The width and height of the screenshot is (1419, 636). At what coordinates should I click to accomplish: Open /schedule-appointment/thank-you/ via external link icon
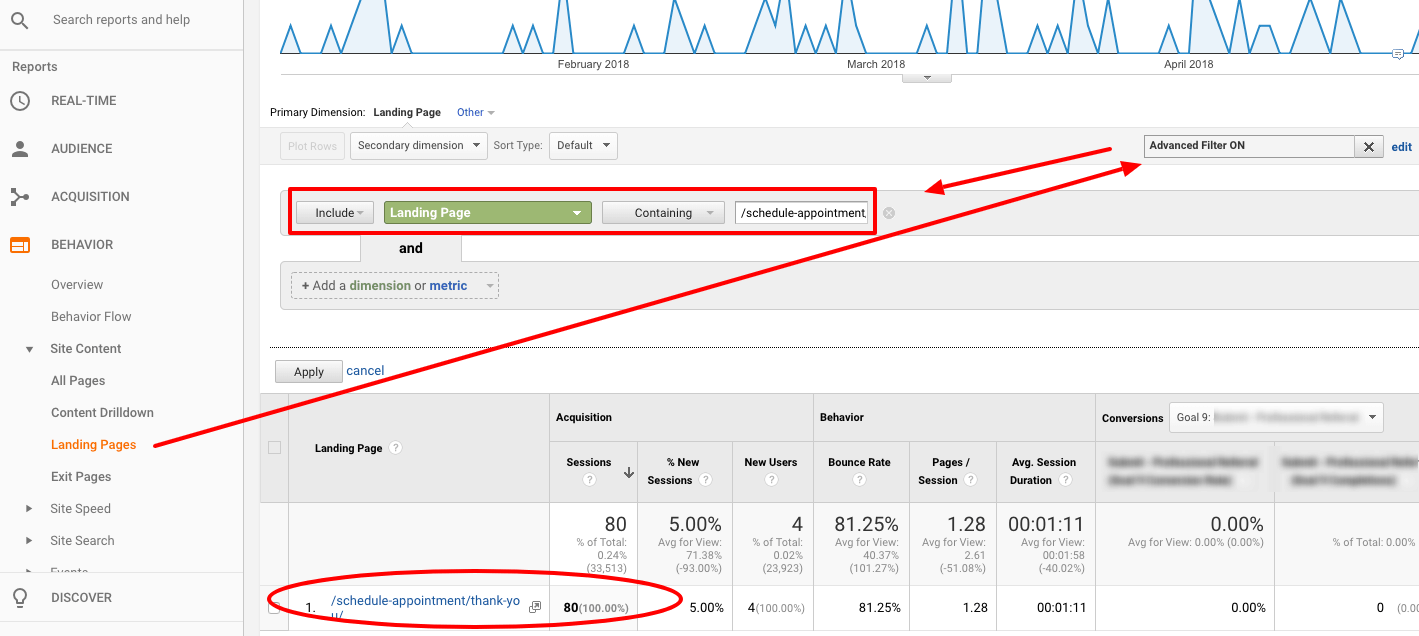coord(535,606)
